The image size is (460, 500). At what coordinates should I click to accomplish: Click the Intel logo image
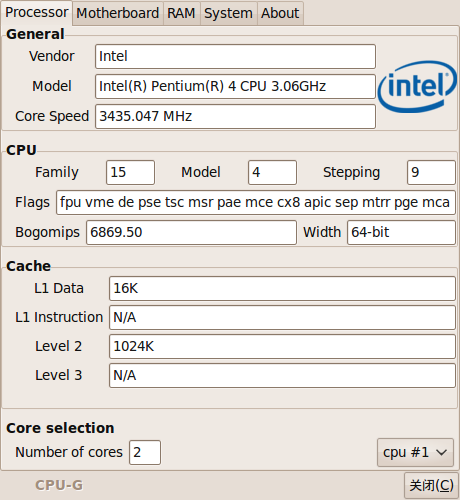[x=417, y=86]
